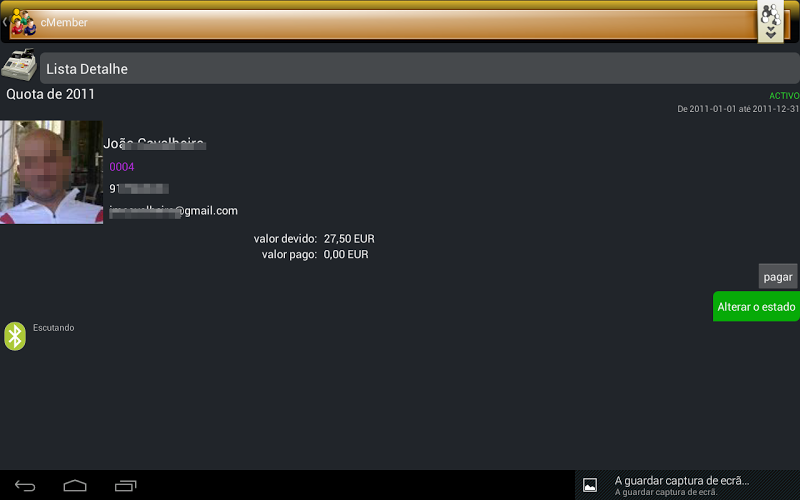Click the value '0,00 EUR'
Screen dimensions: 800x500
(346, 255)
